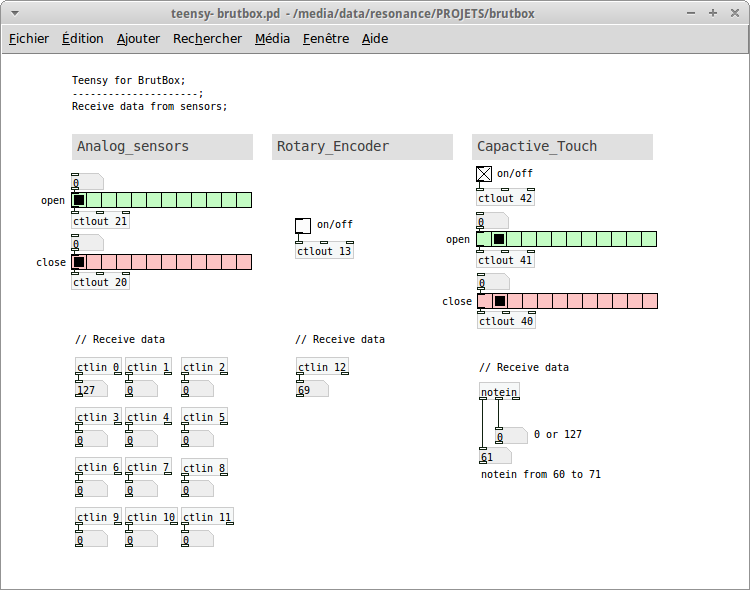Click '// Receive data' comment above notein

[x=524, y=367]
